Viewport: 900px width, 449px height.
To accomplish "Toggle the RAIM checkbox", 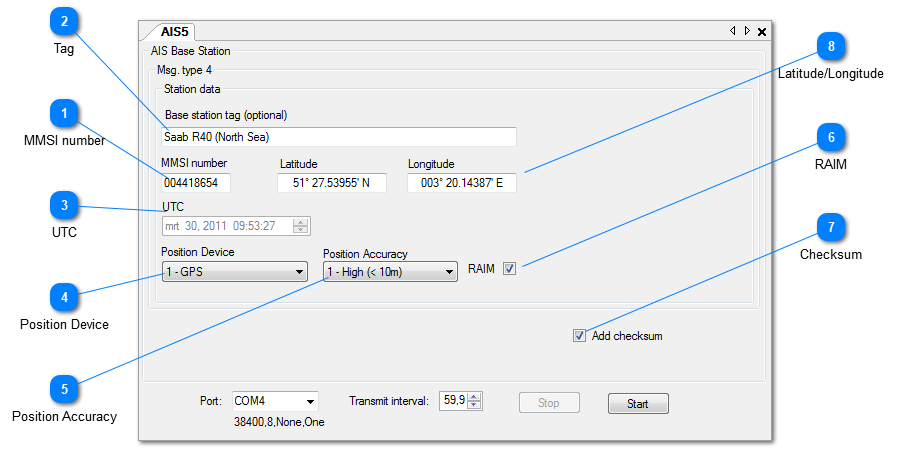I will click(510, 269).
